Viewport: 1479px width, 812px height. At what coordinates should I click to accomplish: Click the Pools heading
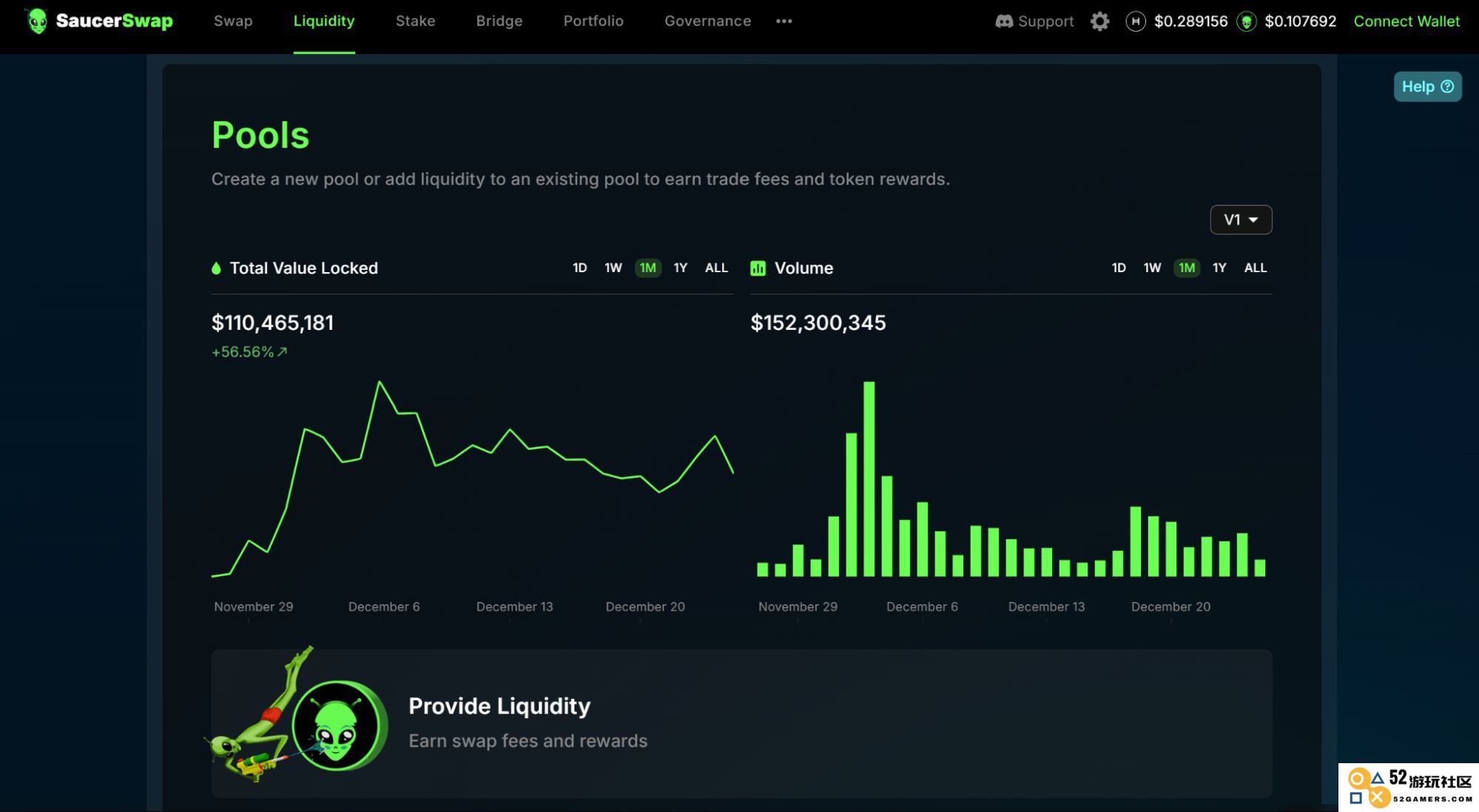click(x=260, y=135)
